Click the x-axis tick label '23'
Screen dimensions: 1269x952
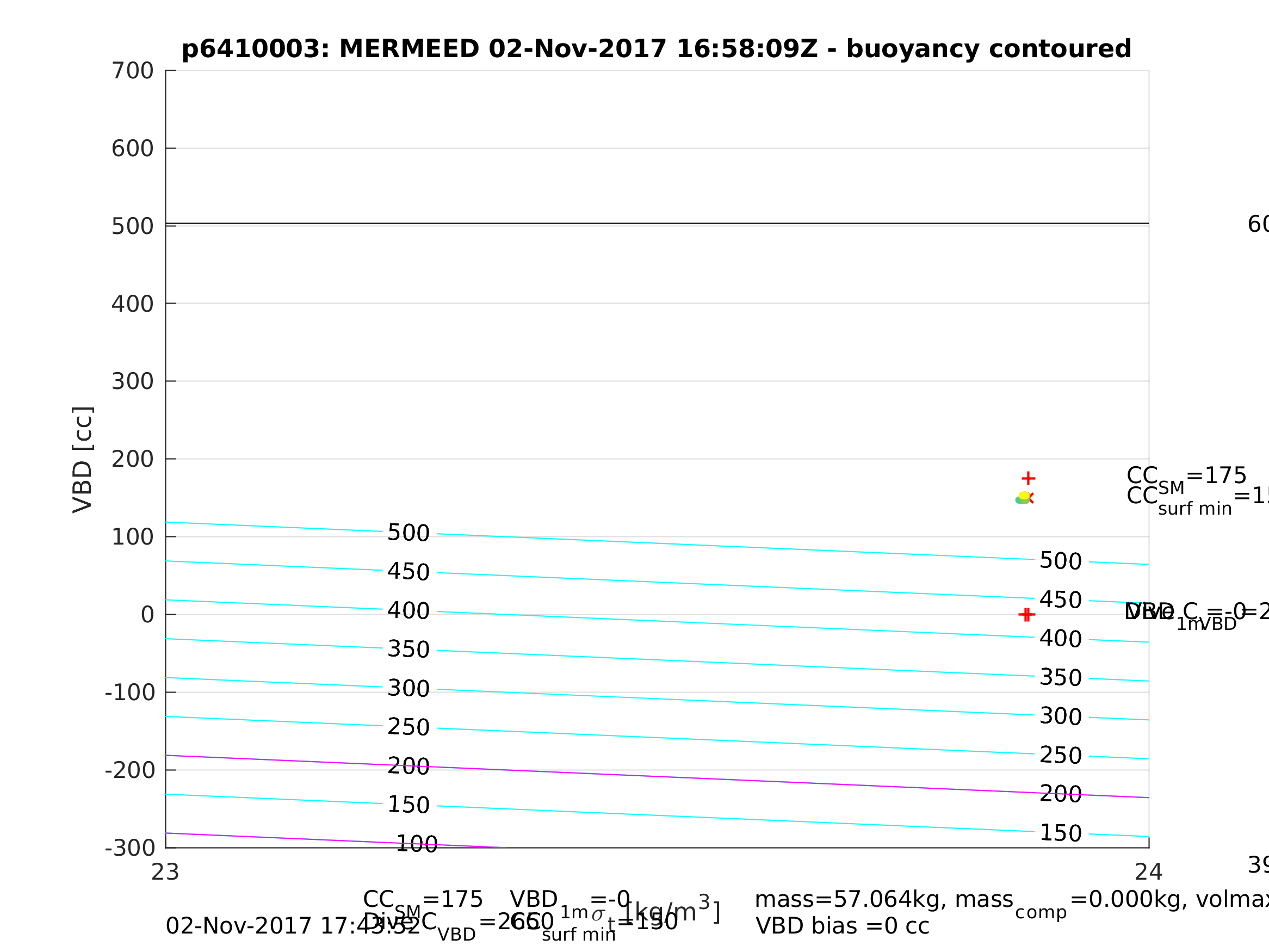click(165, 871)
